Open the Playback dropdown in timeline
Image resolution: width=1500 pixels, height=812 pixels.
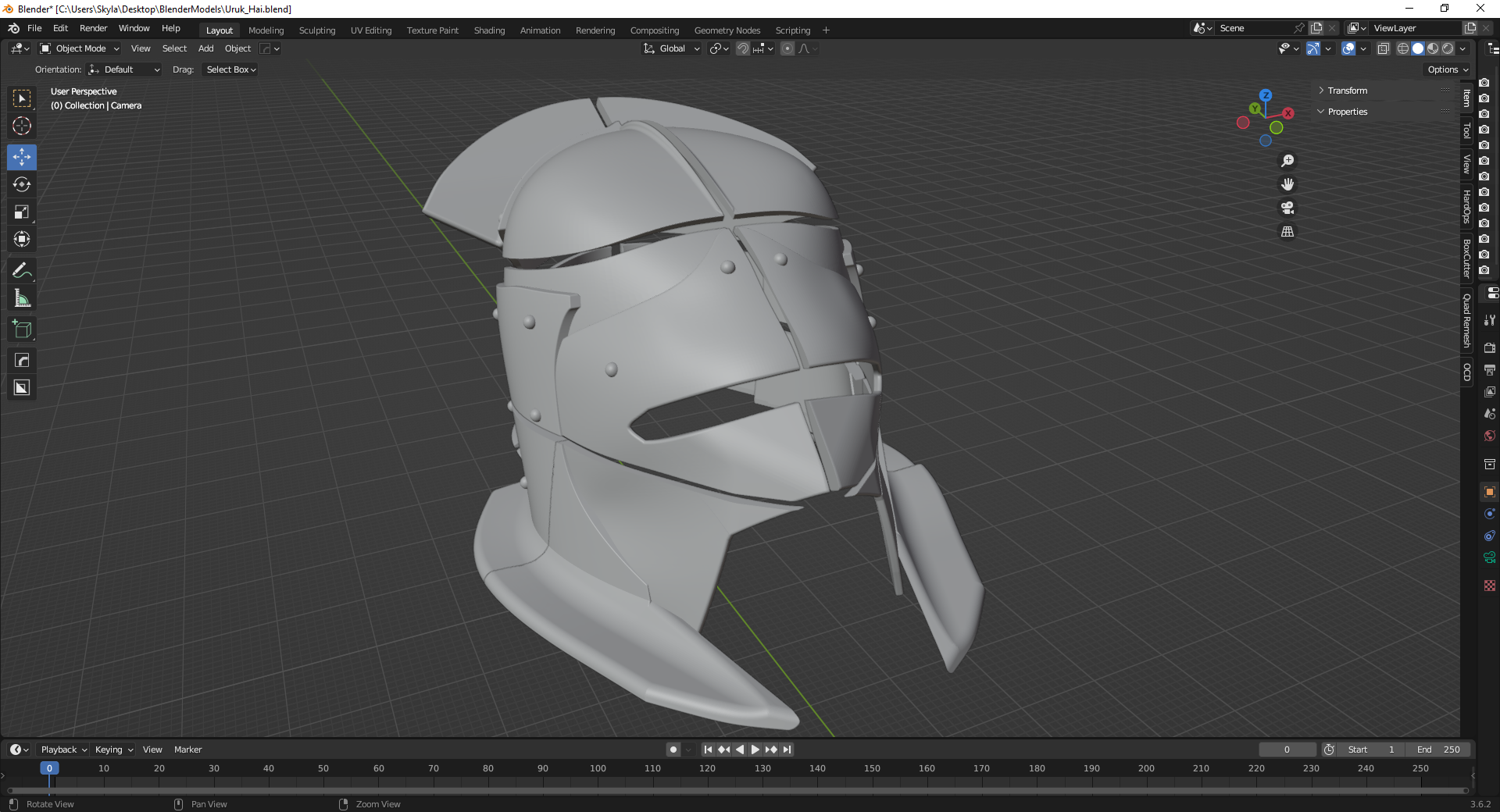(64, 750)
